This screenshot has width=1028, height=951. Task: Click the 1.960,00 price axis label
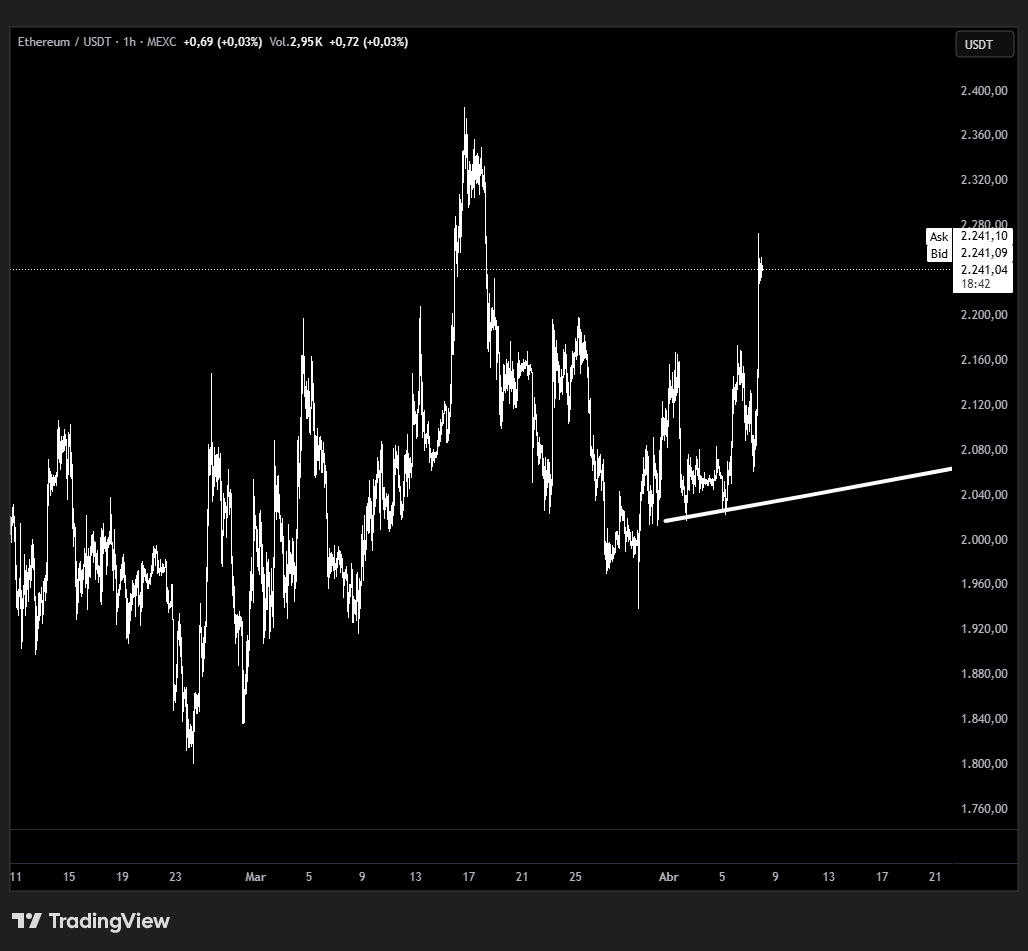coord(984,584)
